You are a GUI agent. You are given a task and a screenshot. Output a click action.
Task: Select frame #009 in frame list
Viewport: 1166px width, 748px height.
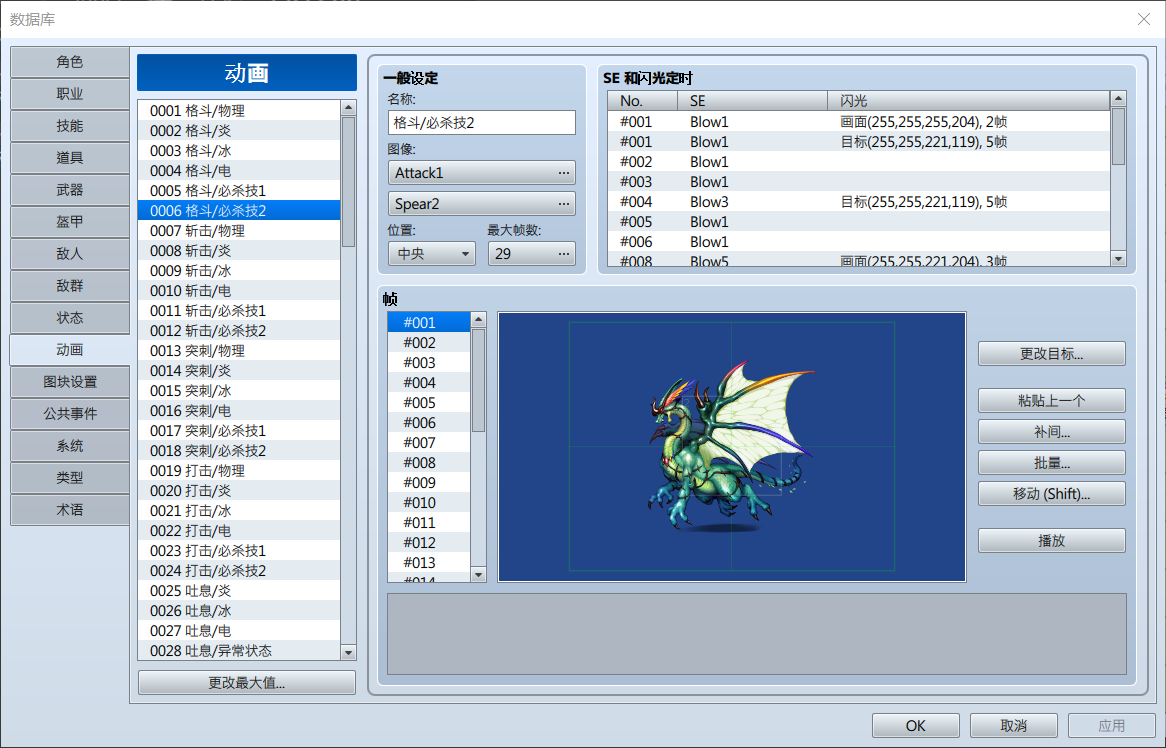click(429, 483)
